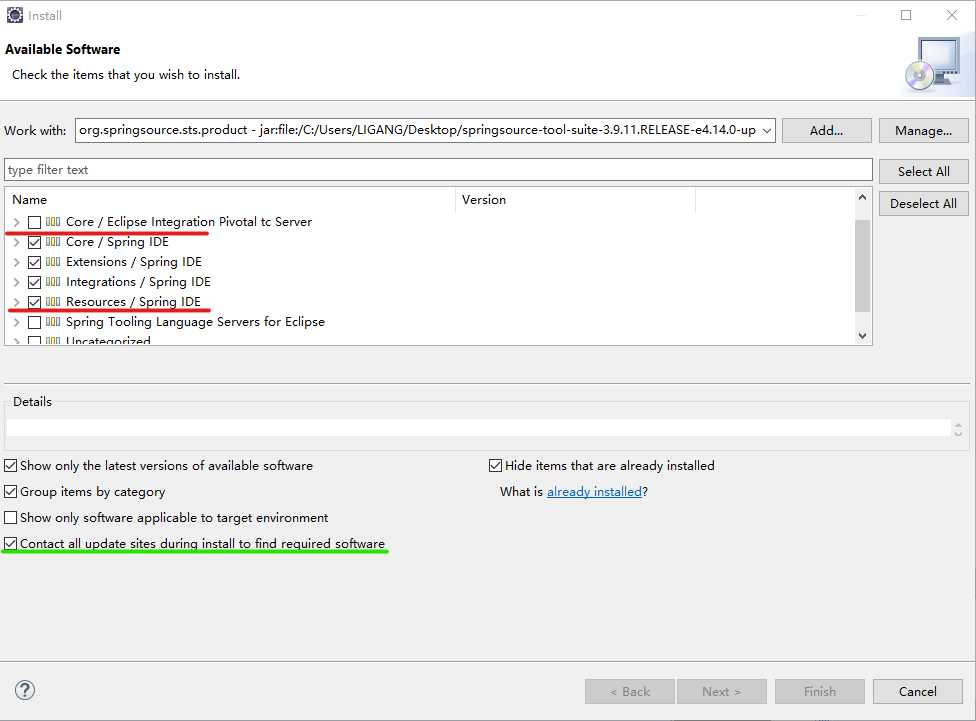The height and width of the screenshot is (721, 976).
Task: Open the Work with dropdown arrow
Action: pos(767,131)
